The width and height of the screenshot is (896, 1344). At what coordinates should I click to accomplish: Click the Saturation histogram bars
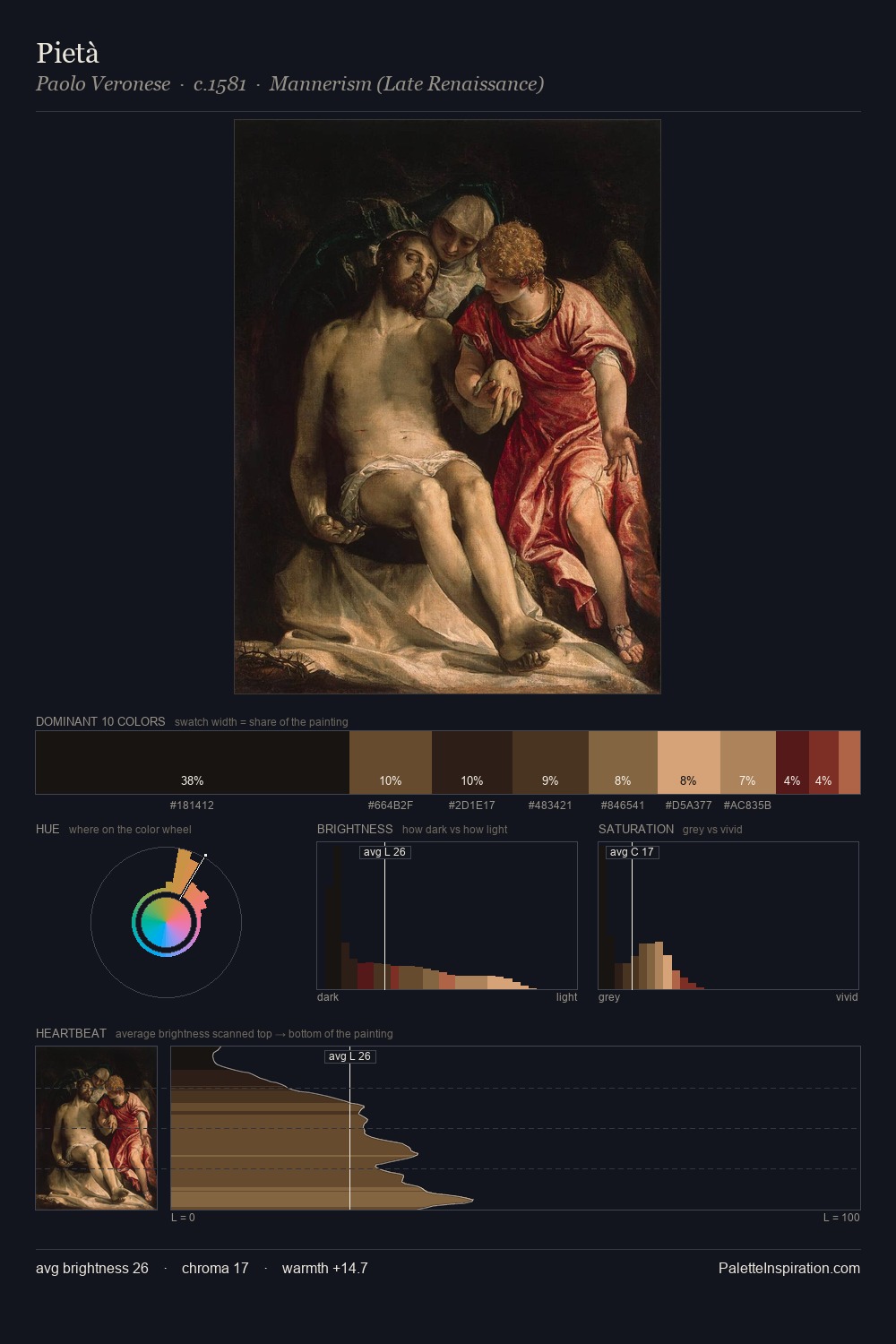pos(728,916)
